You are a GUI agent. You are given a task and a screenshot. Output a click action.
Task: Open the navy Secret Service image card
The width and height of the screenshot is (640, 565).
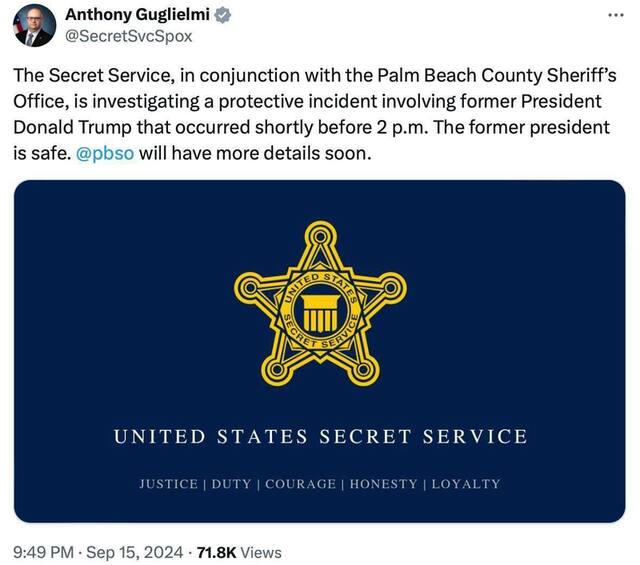(x=319, y=350)
